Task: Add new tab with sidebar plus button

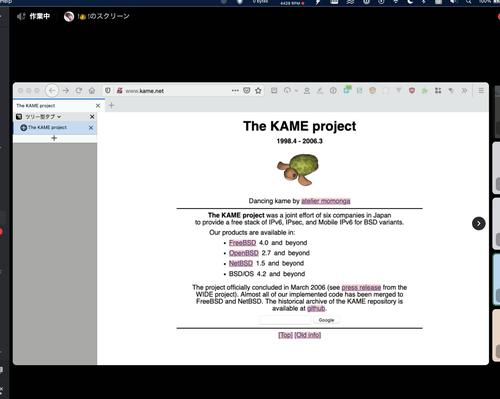Action: coord(54,138)
